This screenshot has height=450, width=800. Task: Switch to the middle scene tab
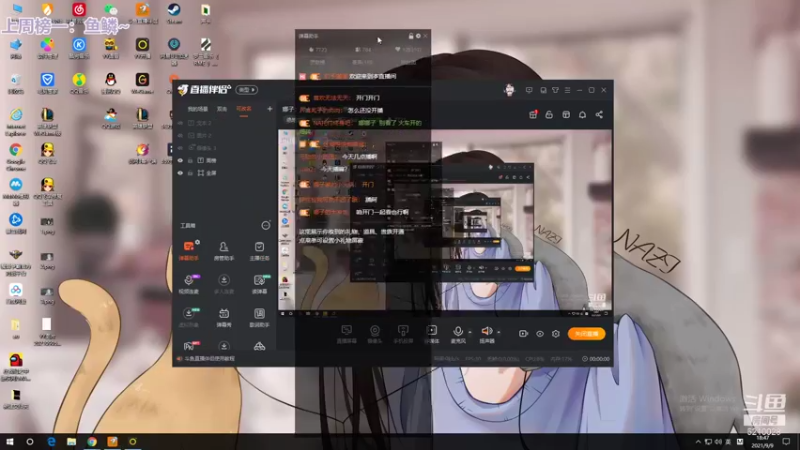pyautogui.click(x=222, y=109)
